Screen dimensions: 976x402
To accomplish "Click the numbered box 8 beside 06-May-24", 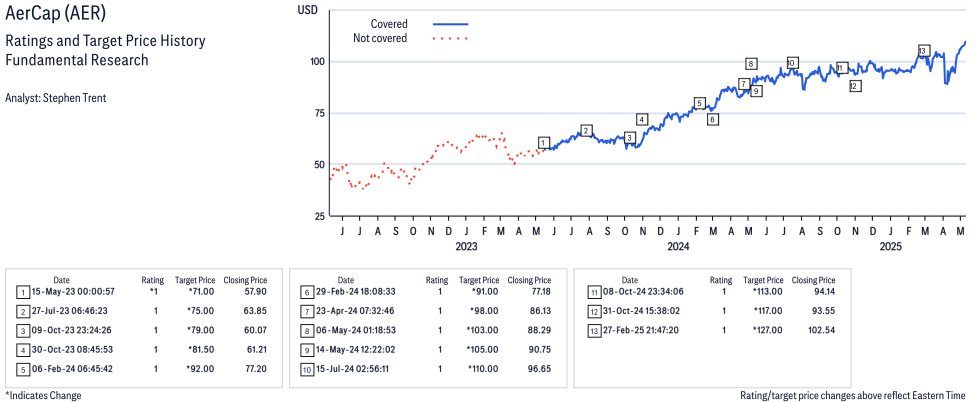I will pos(307,330).
